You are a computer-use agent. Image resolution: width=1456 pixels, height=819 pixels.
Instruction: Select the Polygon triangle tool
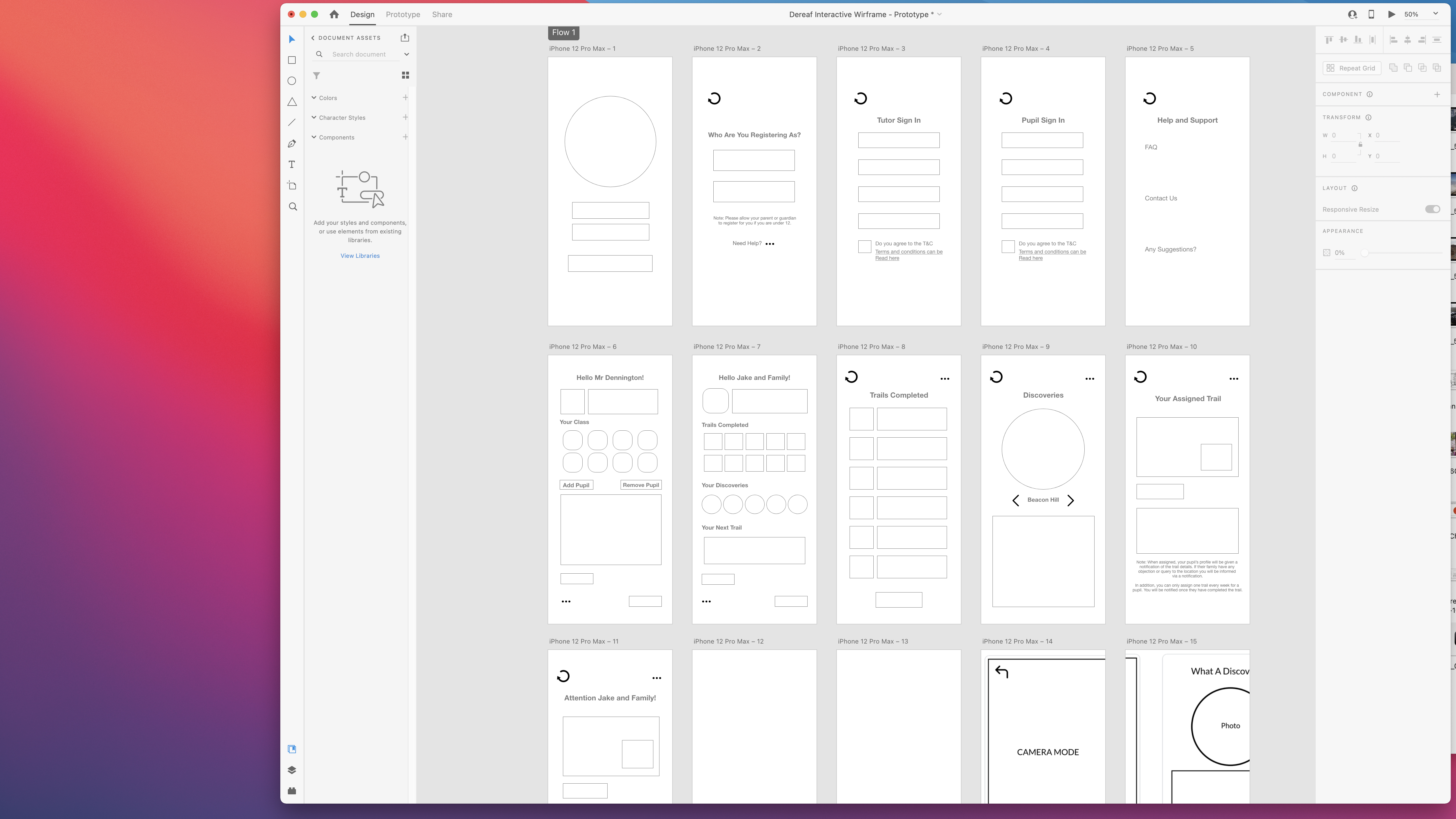point(292,102)
